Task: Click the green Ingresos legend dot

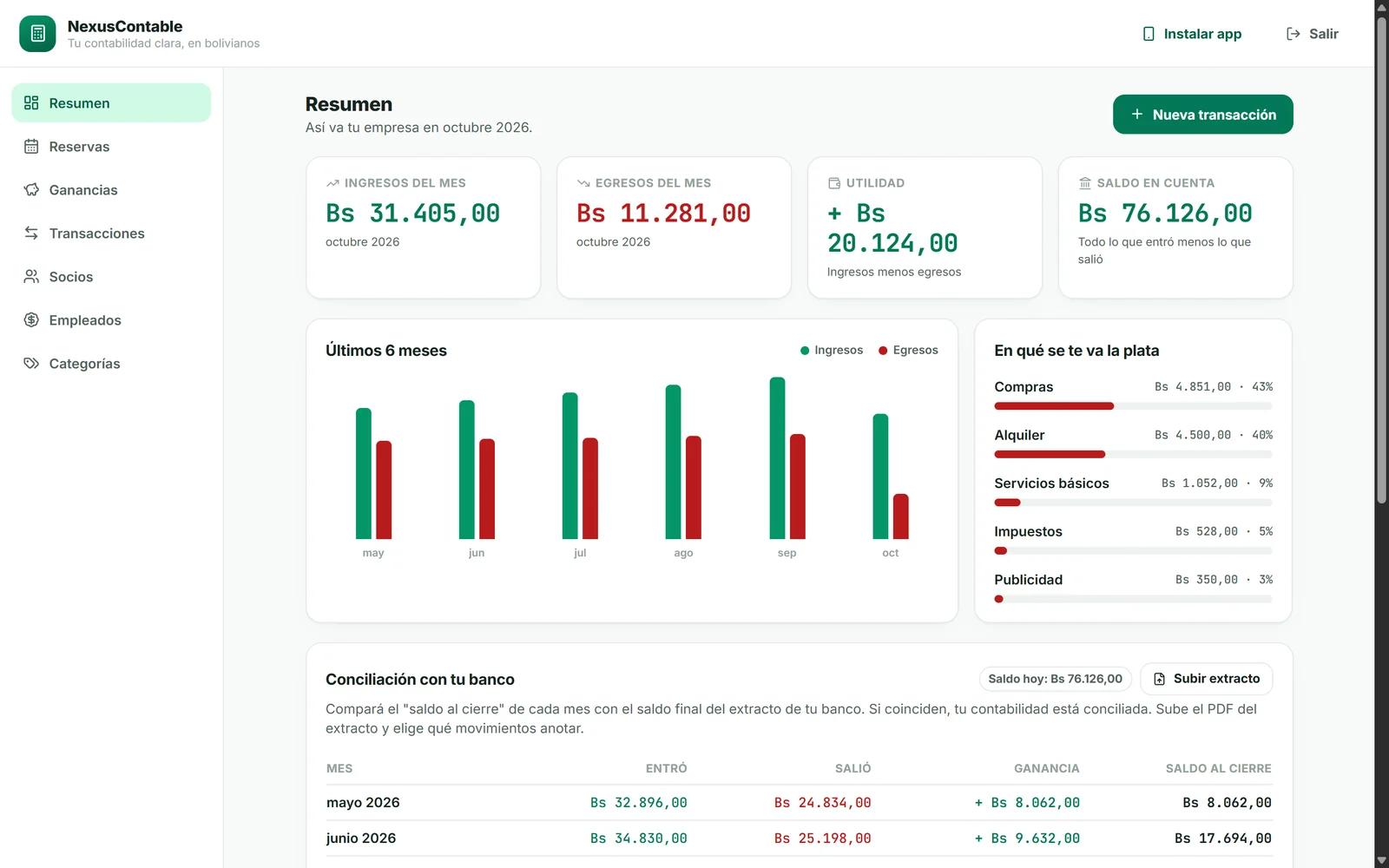Action: coord(805,351)
